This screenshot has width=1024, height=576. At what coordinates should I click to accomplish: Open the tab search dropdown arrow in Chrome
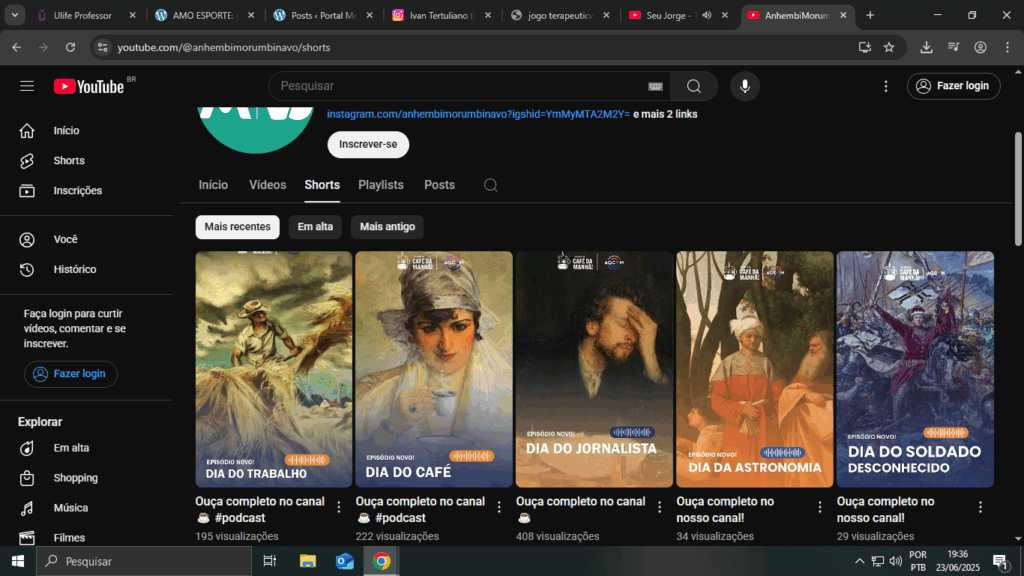[15, 15]
